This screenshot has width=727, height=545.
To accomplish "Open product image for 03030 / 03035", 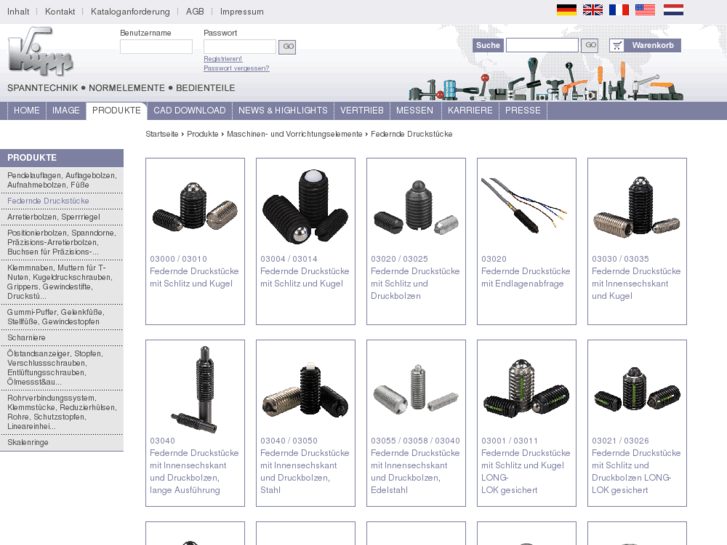I will (x=637, y=206).
